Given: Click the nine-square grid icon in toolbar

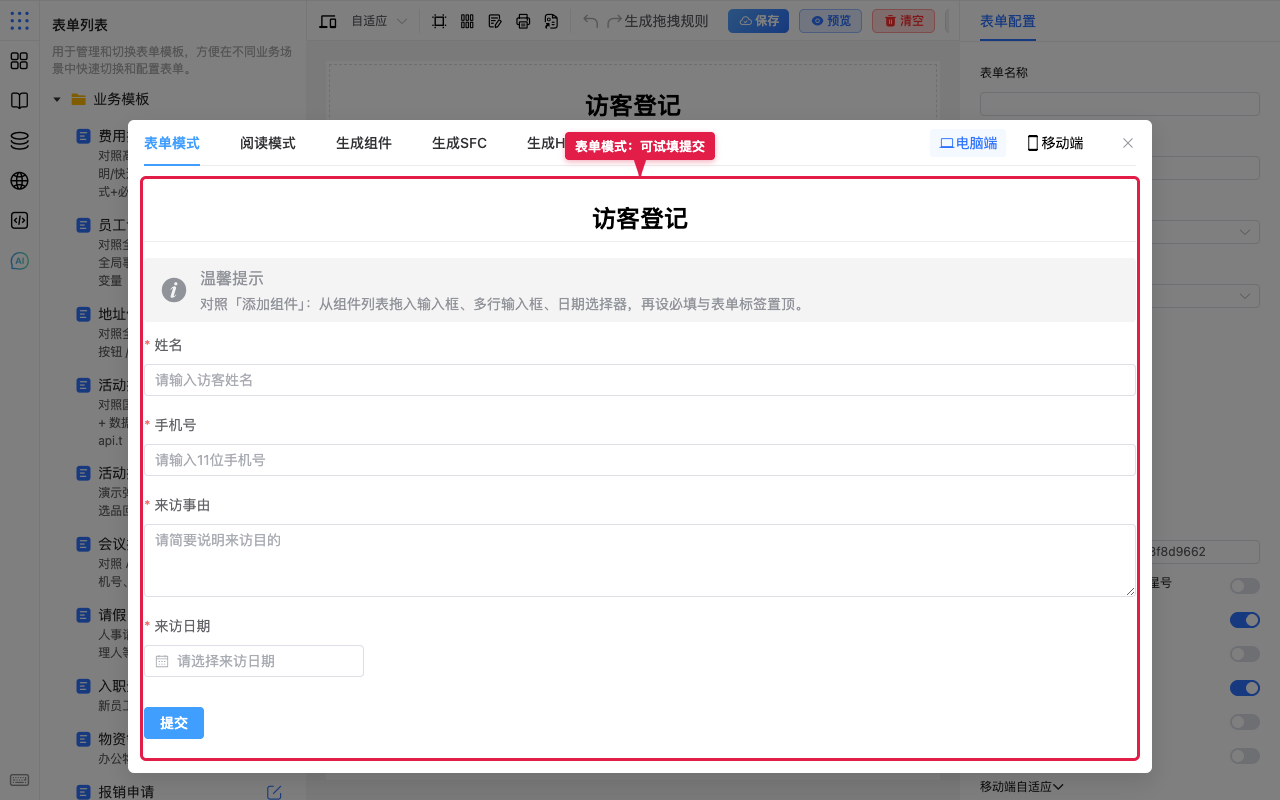Looking at the screenshot, I should [467, 21].
